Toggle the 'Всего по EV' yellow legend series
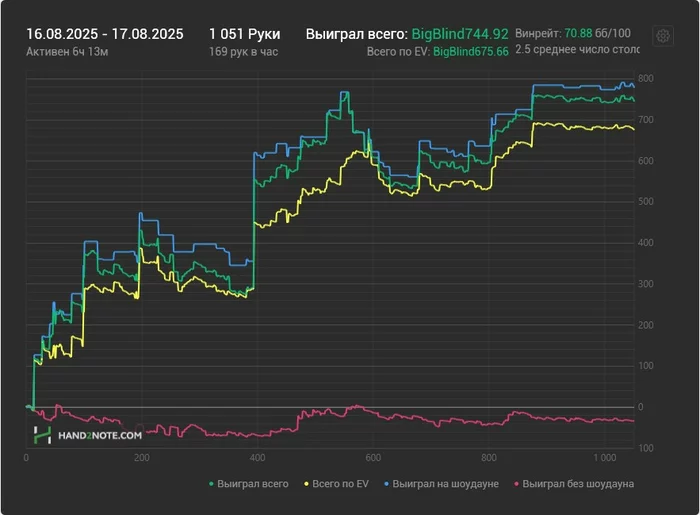The width and height of the screenshot is (700, 515). [x=337, y=484]
